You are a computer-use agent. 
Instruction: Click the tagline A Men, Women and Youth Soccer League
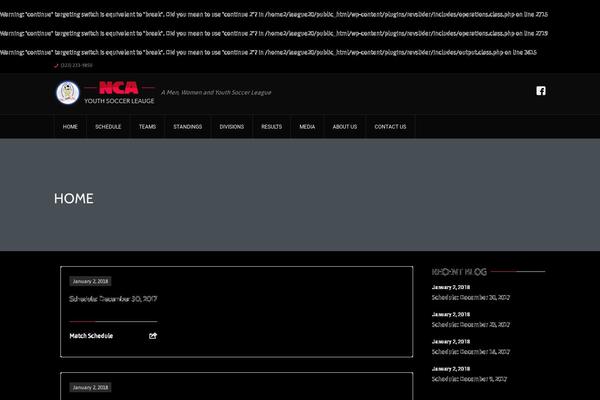(216, 93)
